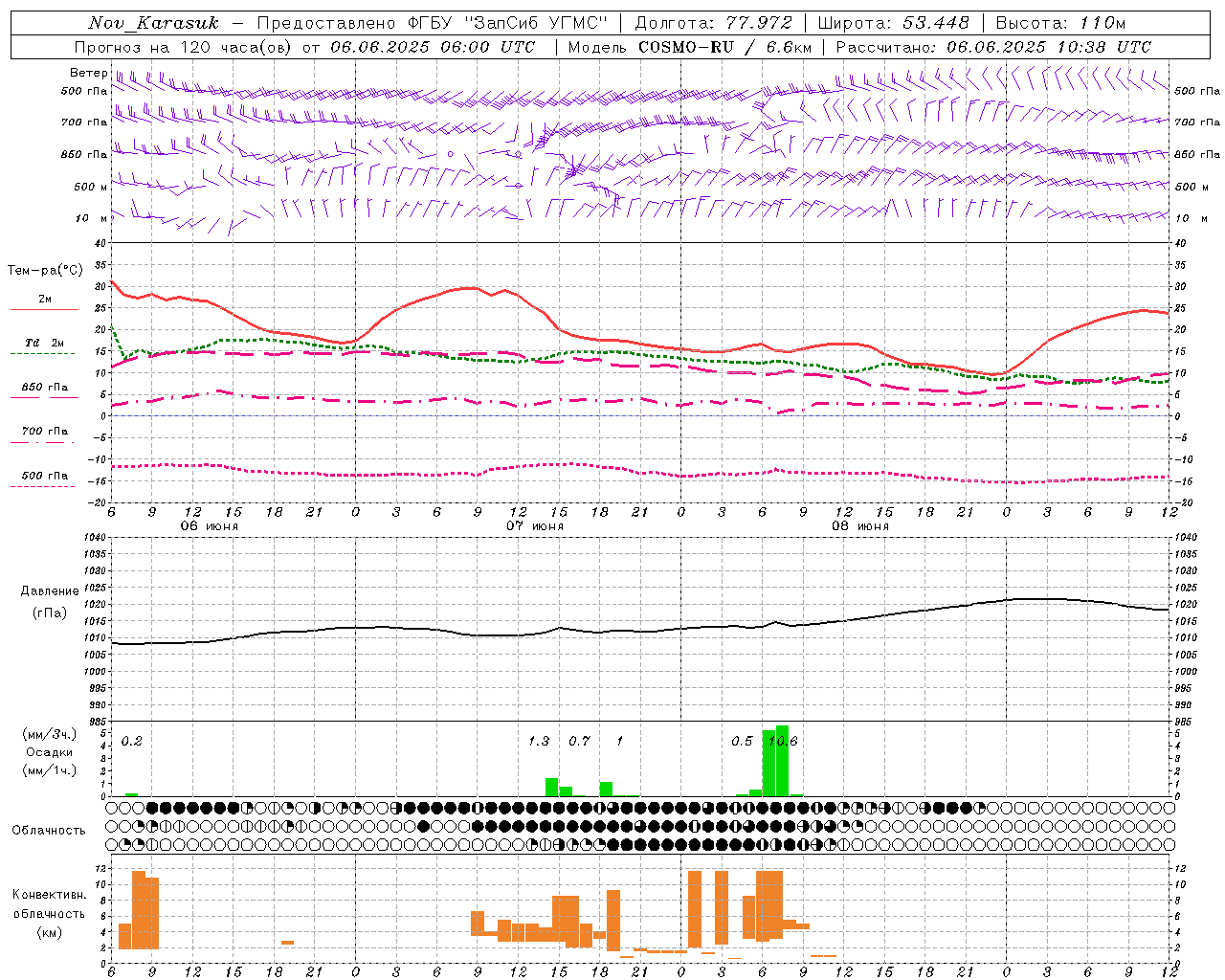Viewport: 1225px width, 980px height.
Task: Click the tallest green precipitation bar
Action: click(x=782, y=761)
